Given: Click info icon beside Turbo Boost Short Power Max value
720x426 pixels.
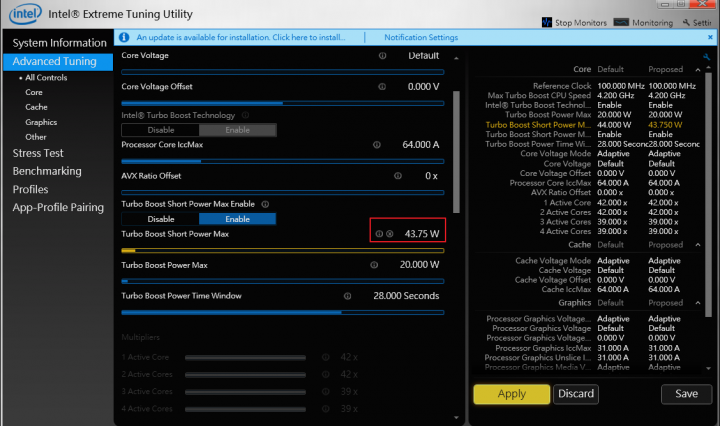Looking at the screenshot, I should [x=379, y=234].
